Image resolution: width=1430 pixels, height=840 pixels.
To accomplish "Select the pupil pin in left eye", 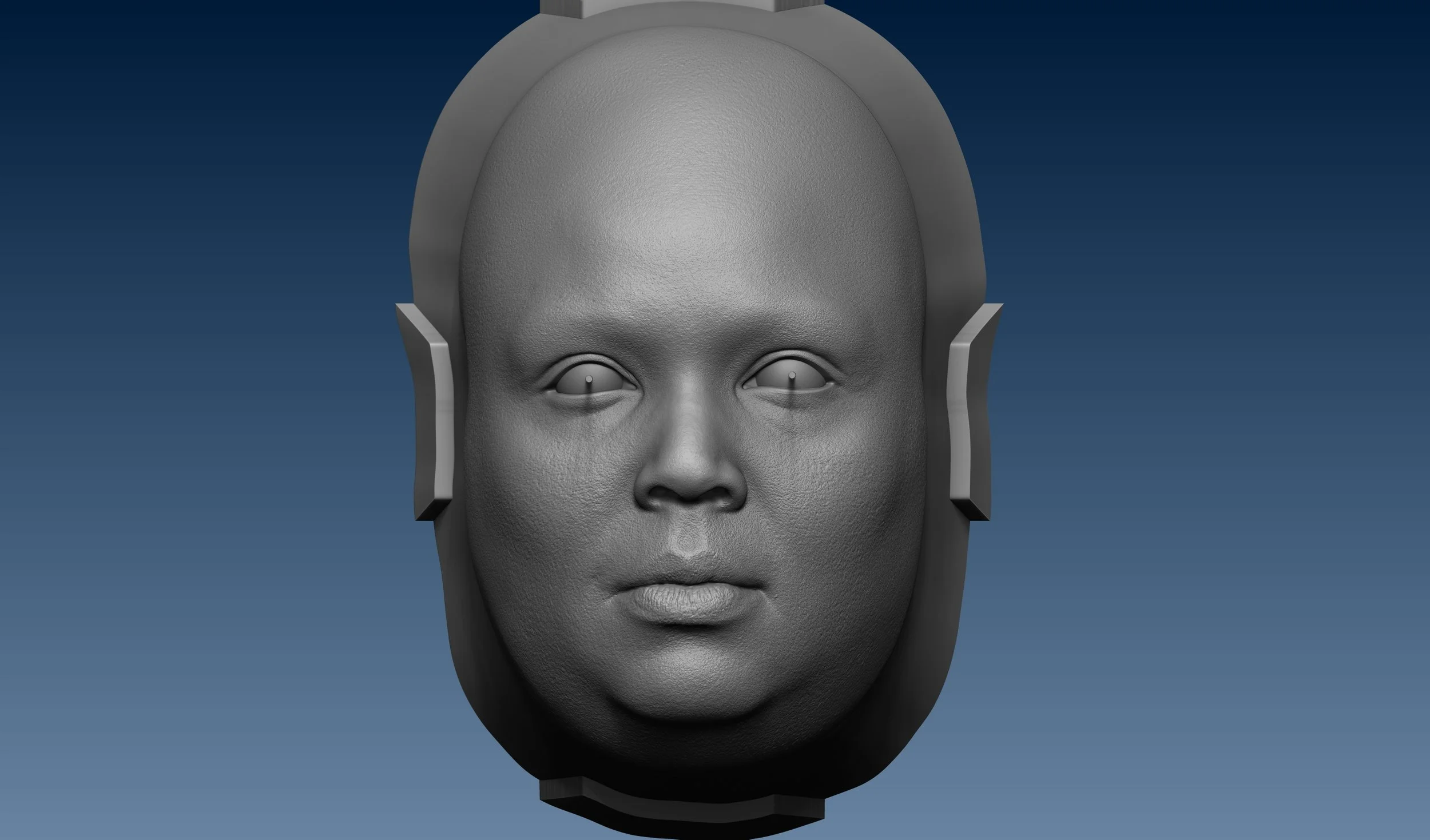I will pos(589,379).
